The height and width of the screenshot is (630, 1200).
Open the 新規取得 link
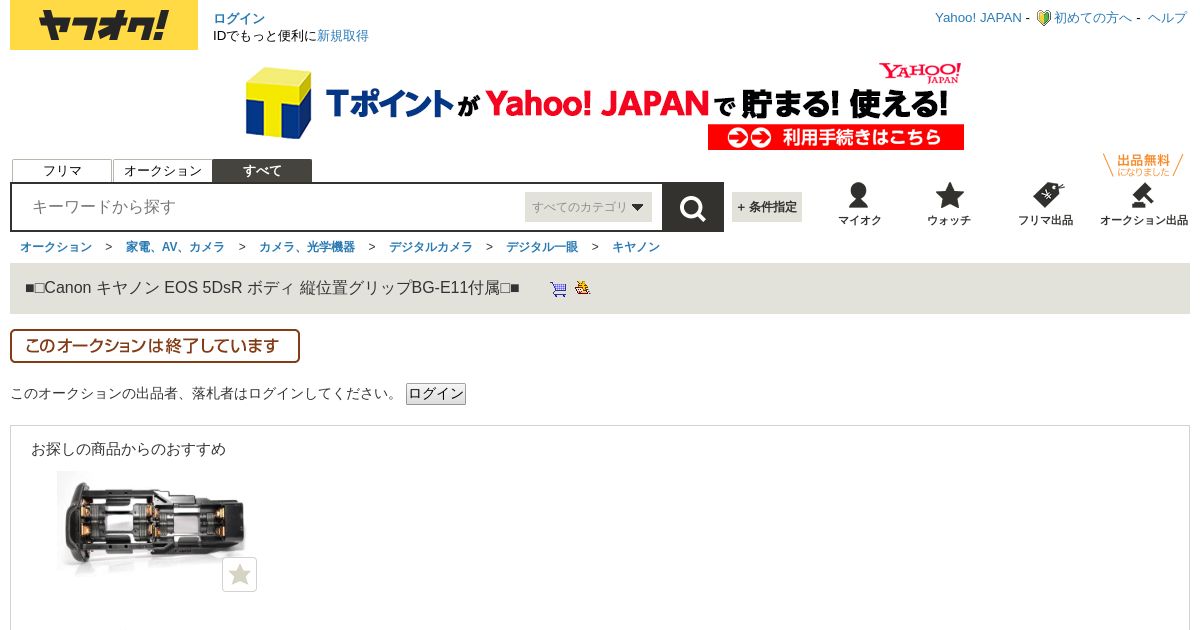click(343, 35)
